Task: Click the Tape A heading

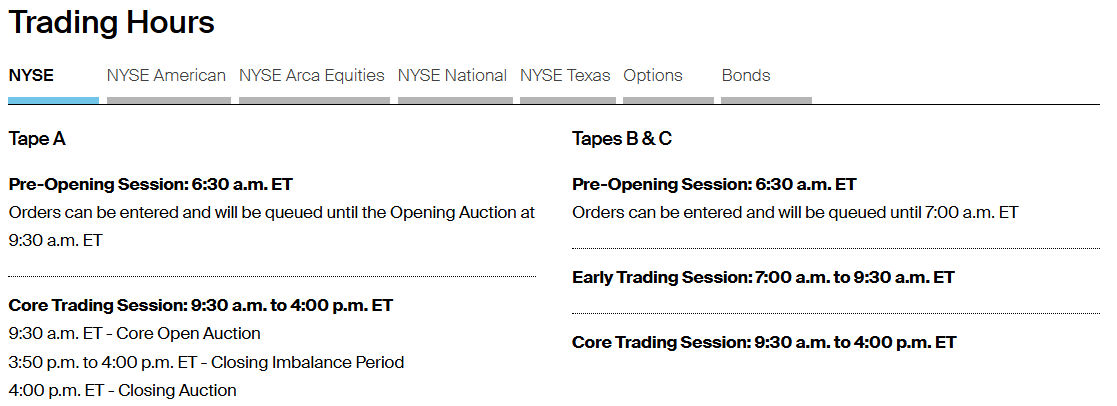Action: (37, 139)
